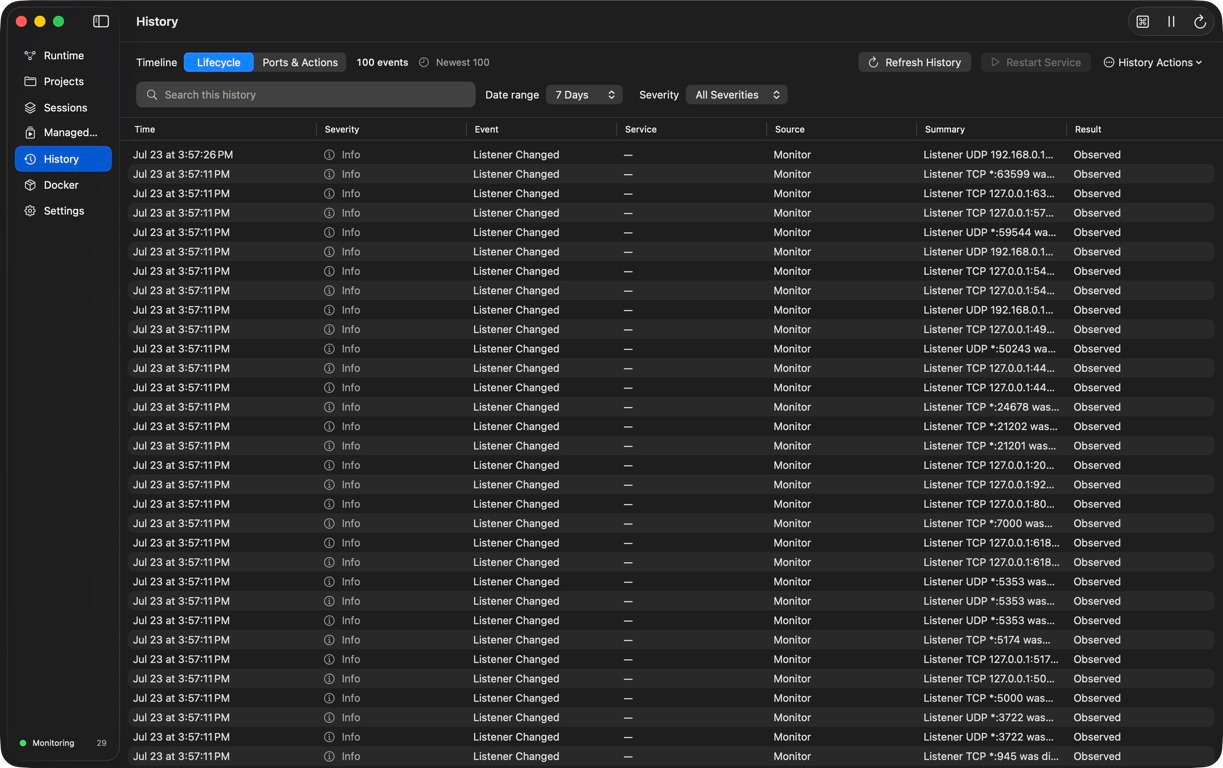This screenshot has width=1223, height=768.
Task: Click info icon in the *:24678 listener row
Action: pos(329,407)
